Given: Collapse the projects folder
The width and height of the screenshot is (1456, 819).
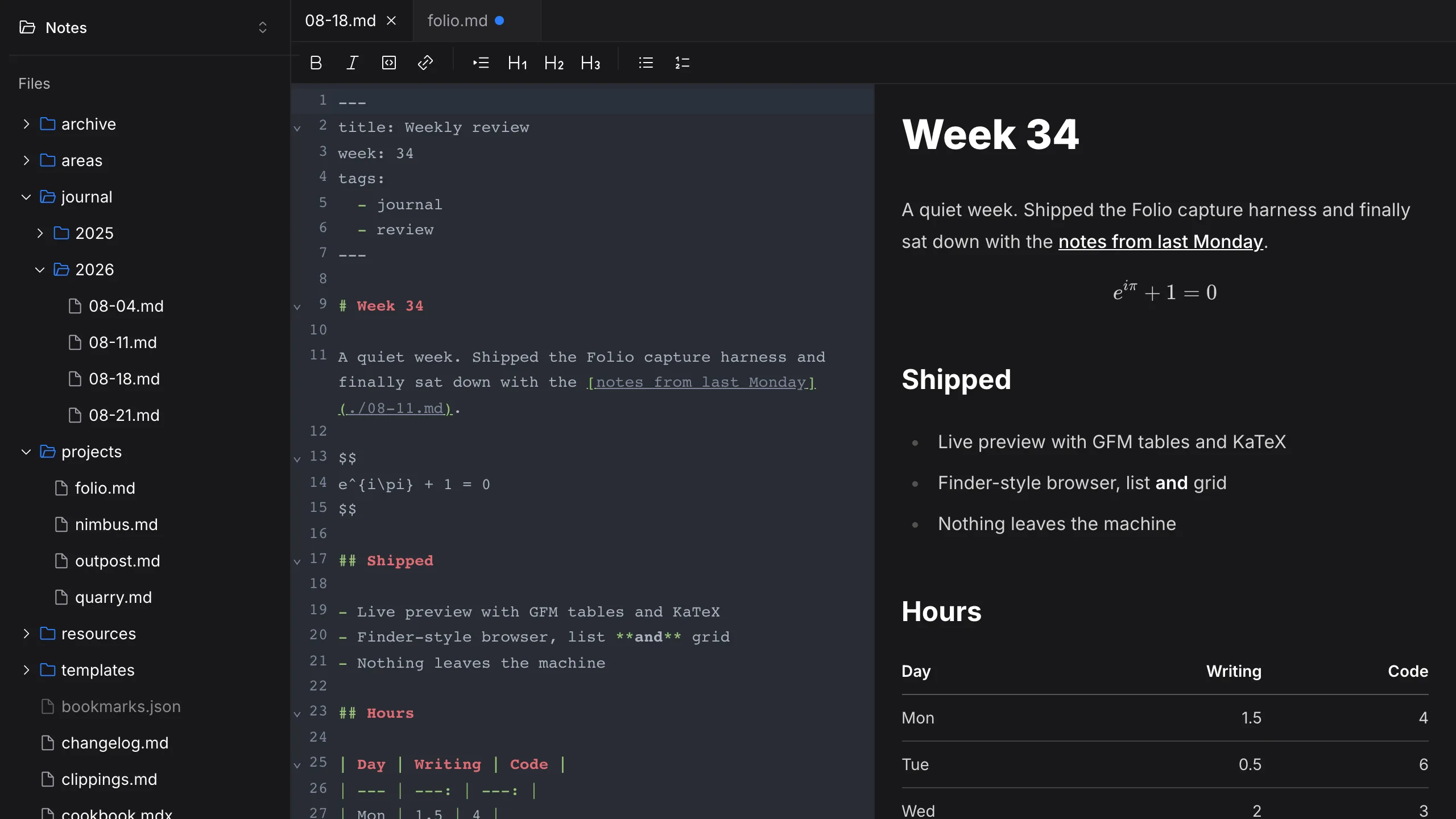Looking at the screenshot, I should click(x=26, y=452).
